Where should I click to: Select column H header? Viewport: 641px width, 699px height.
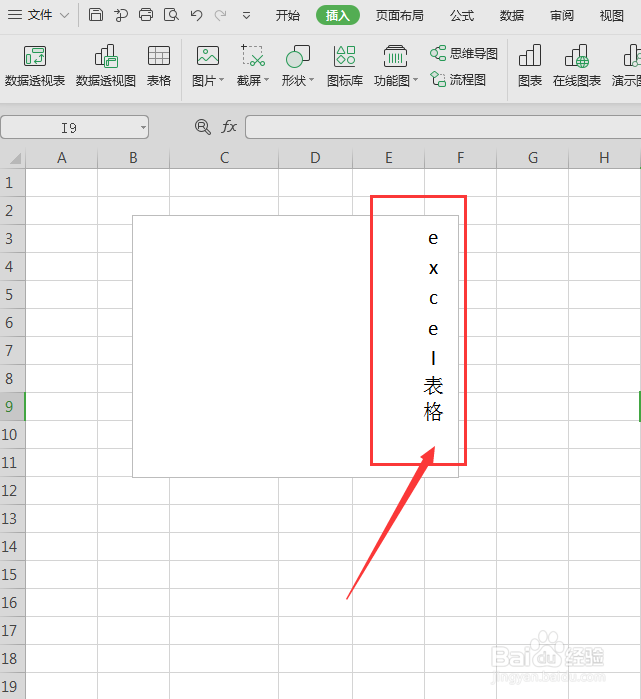(x=604, y=158)
